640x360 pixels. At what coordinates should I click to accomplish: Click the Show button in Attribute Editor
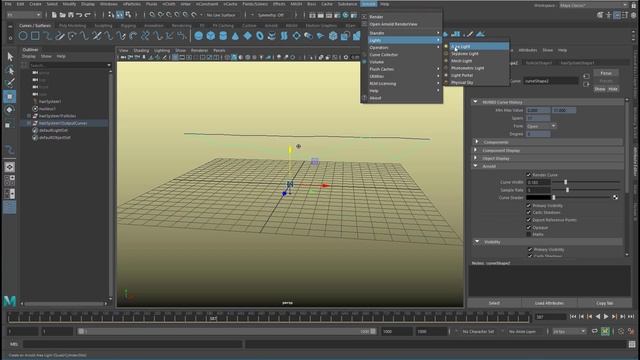point(600,89)
